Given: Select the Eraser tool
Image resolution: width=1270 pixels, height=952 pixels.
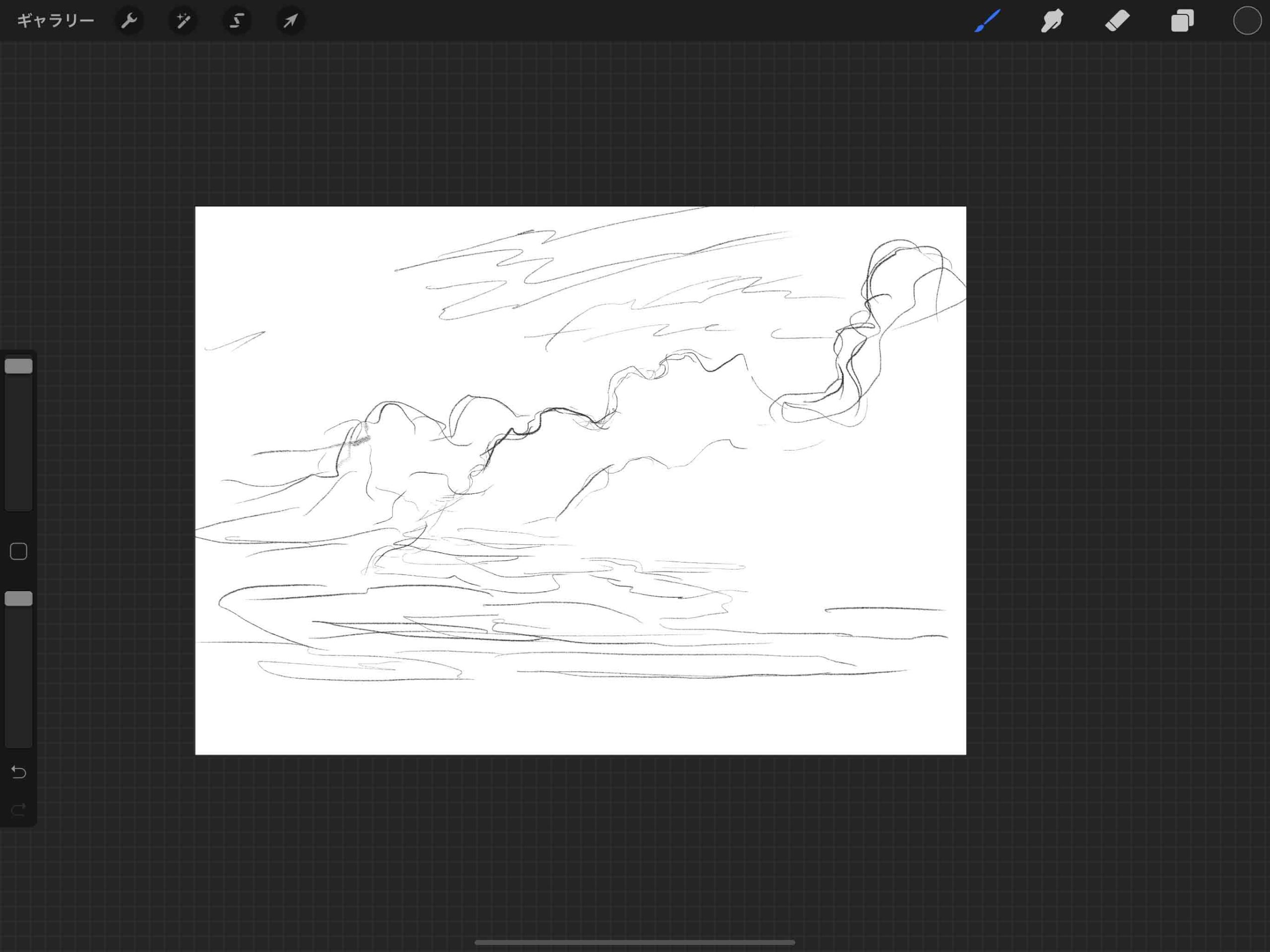Looking at the screenshot, I should pos(1117,21).
